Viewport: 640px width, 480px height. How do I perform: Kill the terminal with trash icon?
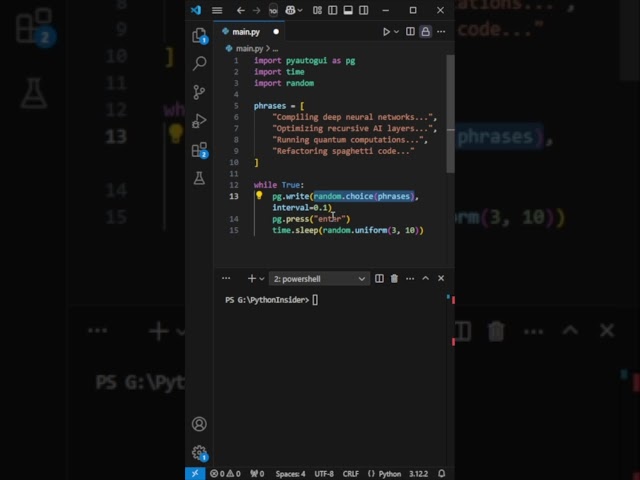click(x=394, y=278)
